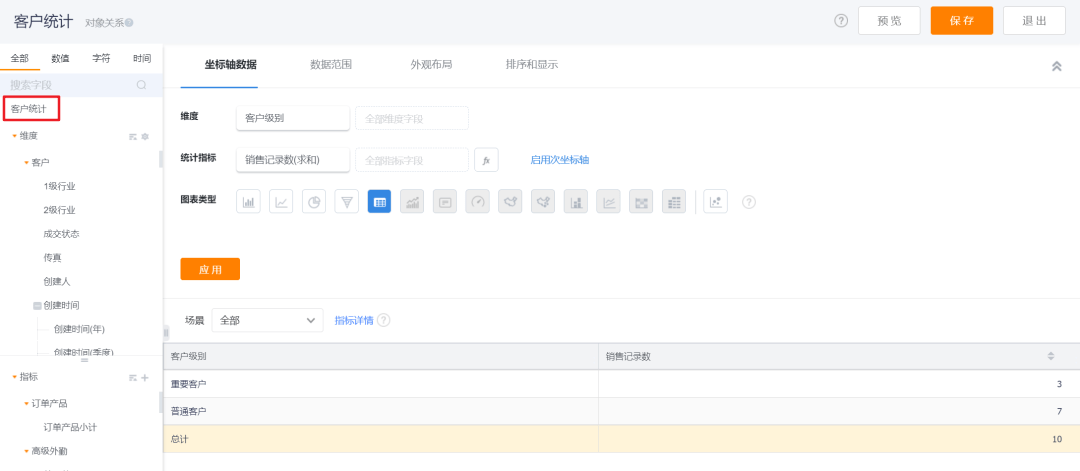Viewport: 1080px width, 471px height.
Task: Sort the 销售记录数 column
Action: (1051, 356)
